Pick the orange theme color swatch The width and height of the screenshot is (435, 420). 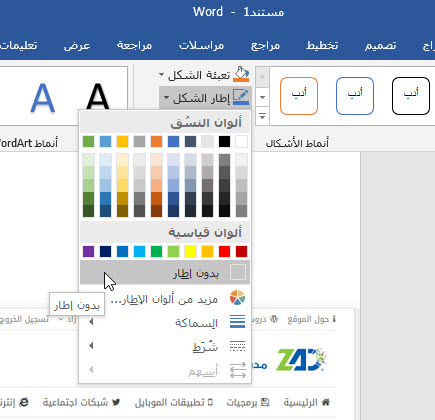156,142
